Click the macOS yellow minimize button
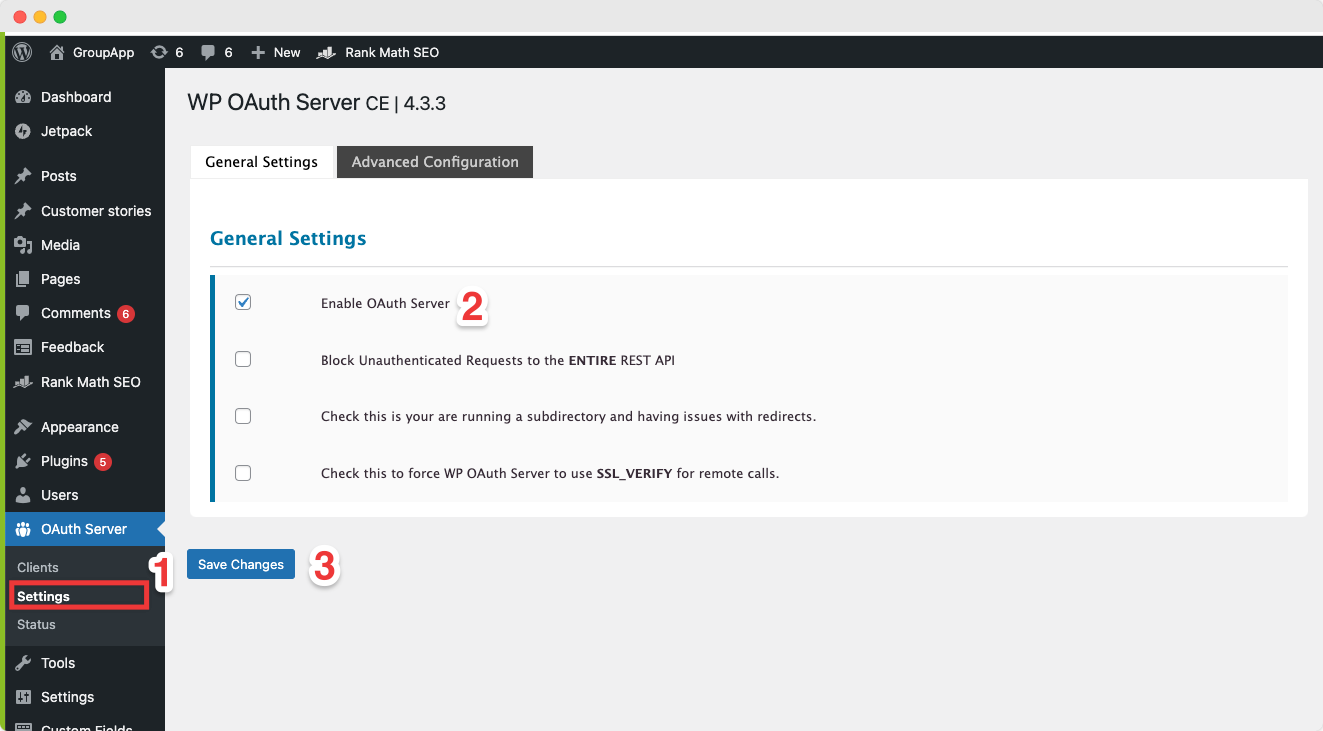Image resolution: width=1323 pixels, height=731 pixels. 40,17
